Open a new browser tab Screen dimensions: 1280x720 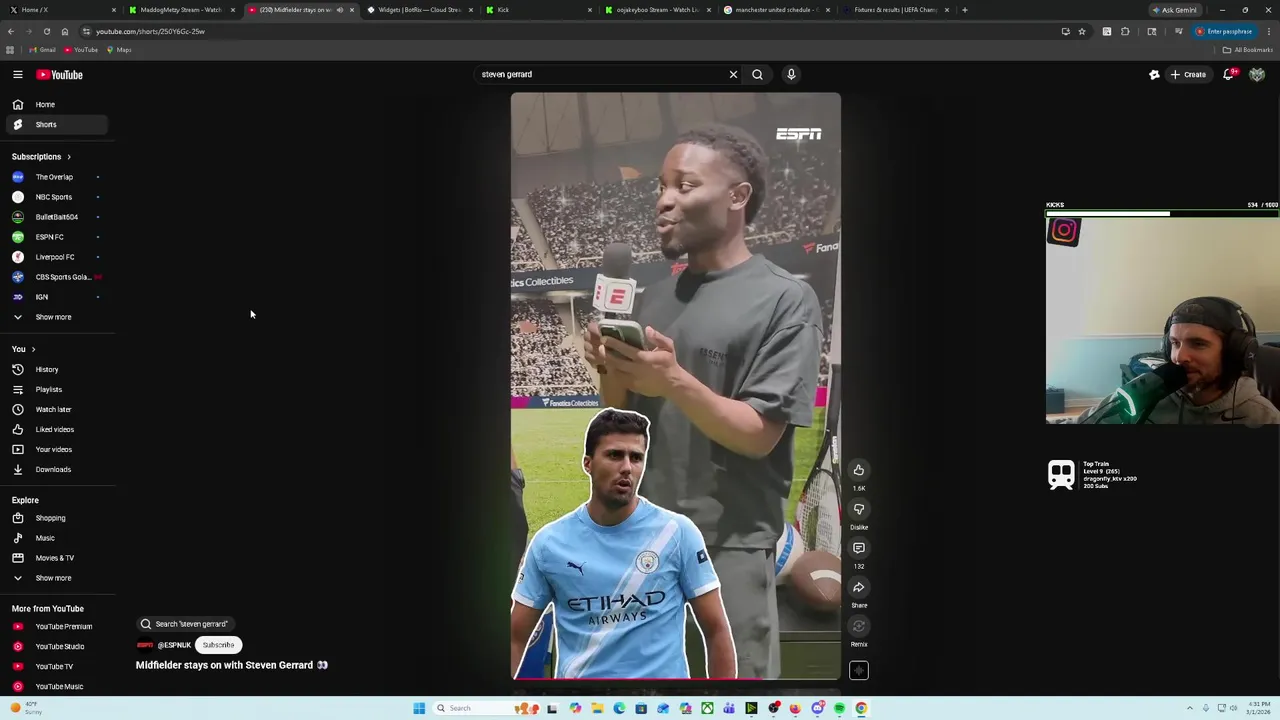click(965, 10)
